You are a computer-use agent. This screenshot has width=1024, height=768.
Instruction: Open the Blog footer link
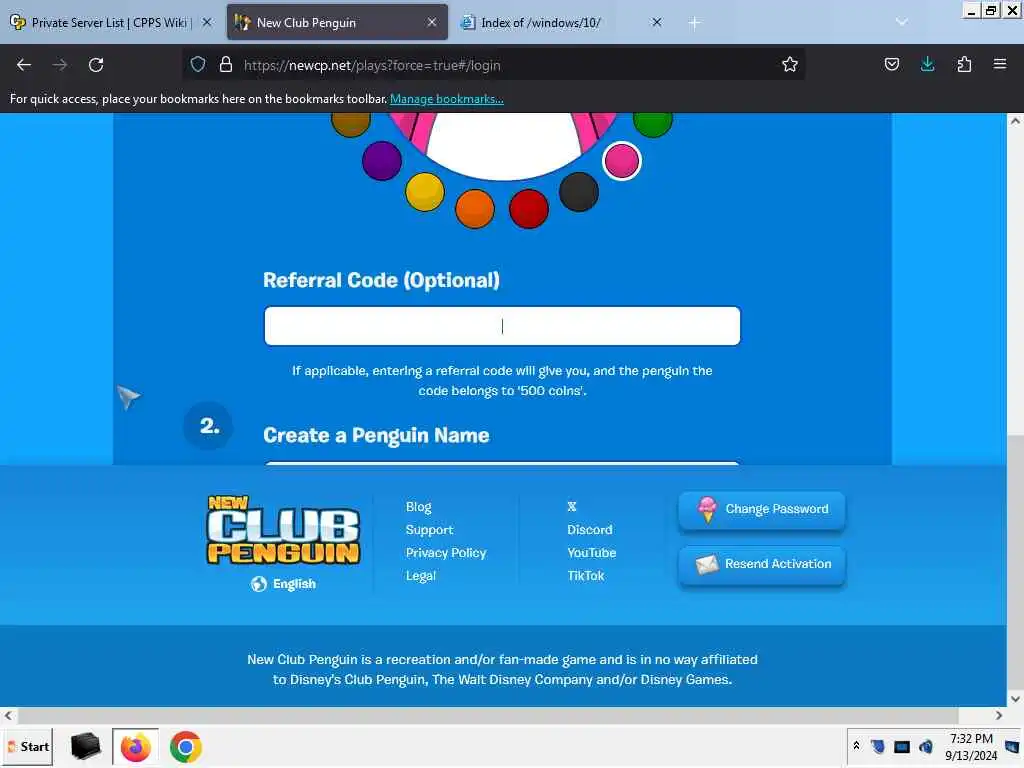pyautogui.click(x=419, y=507)
